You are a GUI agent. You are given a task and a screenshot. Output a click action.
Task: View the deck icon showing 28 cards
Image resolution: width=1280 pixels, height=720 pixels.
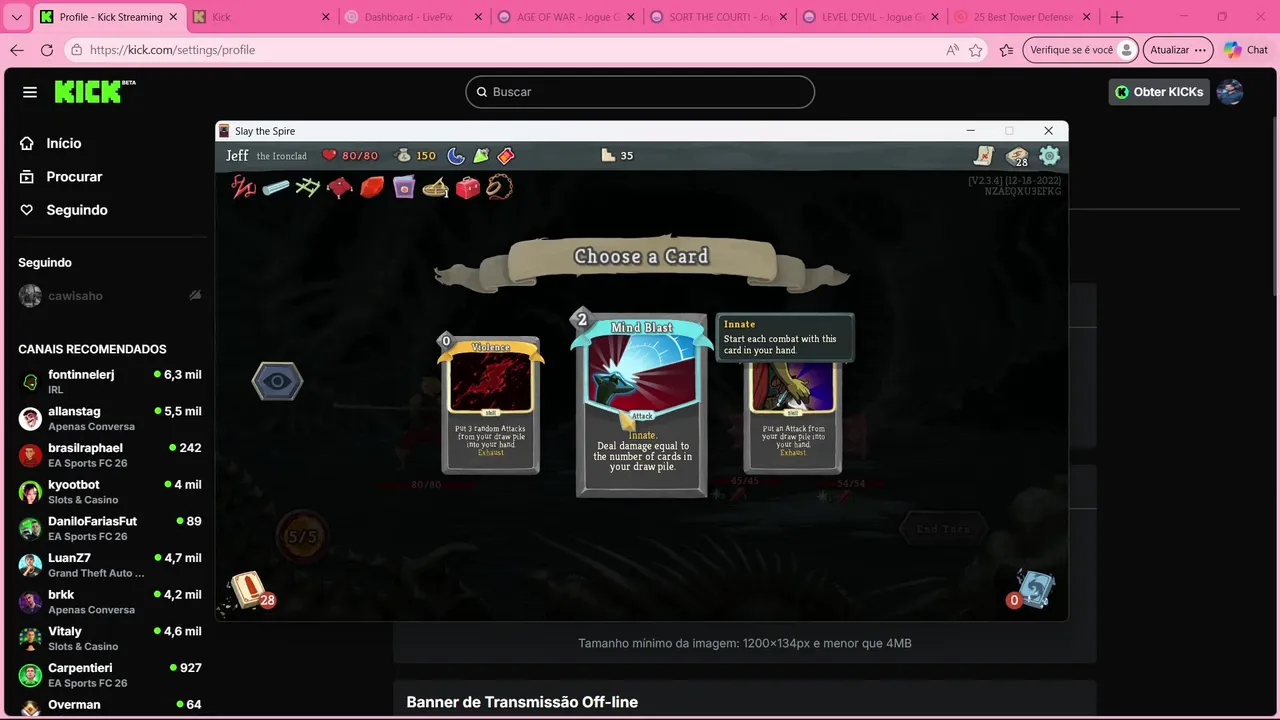[1017, 156]
